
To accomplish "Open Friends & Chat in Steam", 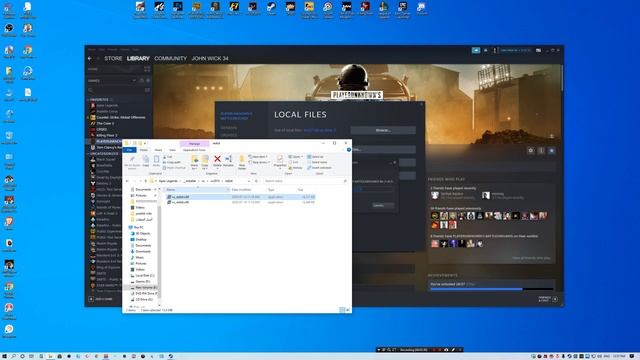I will (547, 299).
